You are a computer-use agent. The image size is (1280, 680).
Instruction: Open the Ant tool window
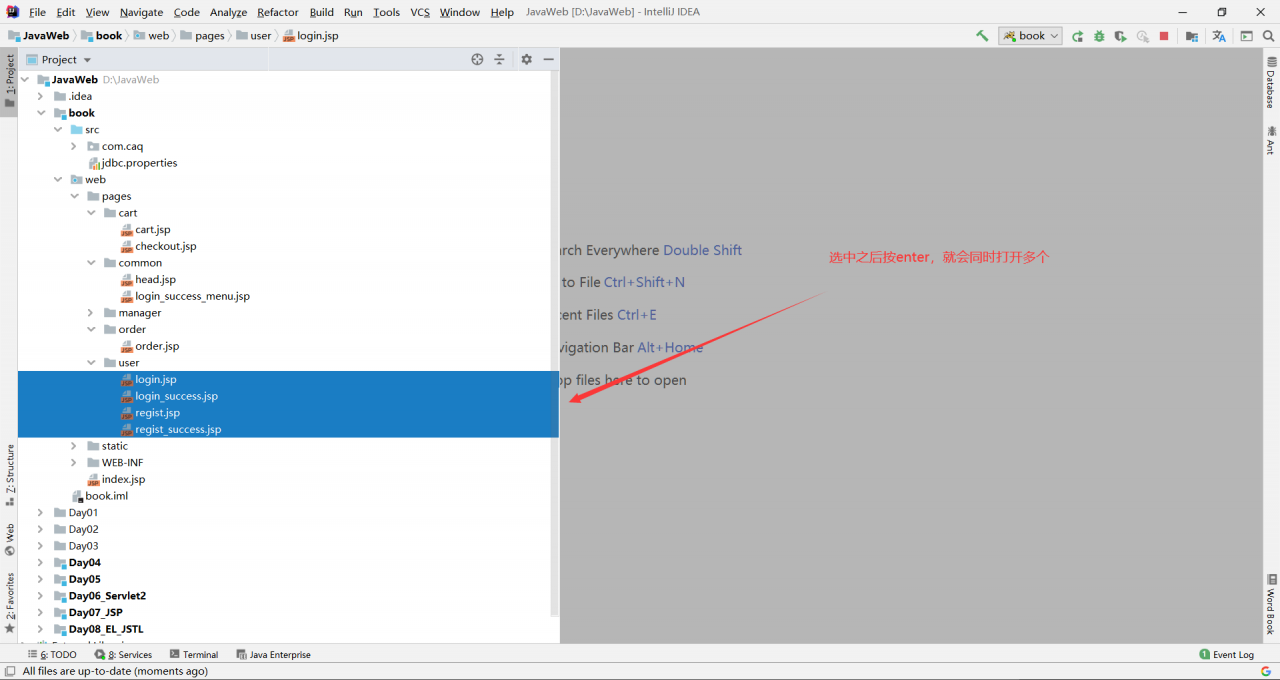click(x=1271, y=139)
